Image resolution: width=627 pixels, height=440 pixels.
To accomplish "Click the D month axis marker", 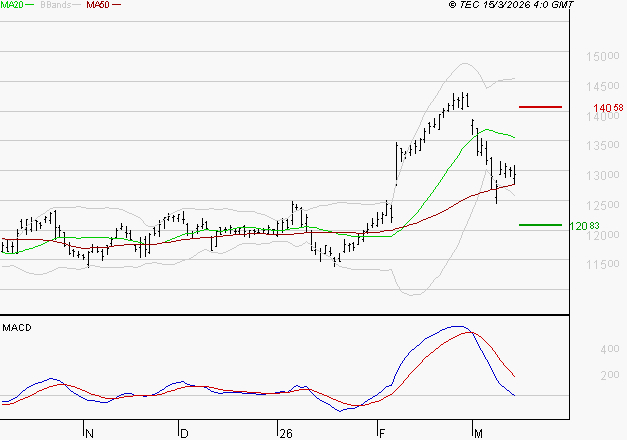I will click(x=184, y=434).
